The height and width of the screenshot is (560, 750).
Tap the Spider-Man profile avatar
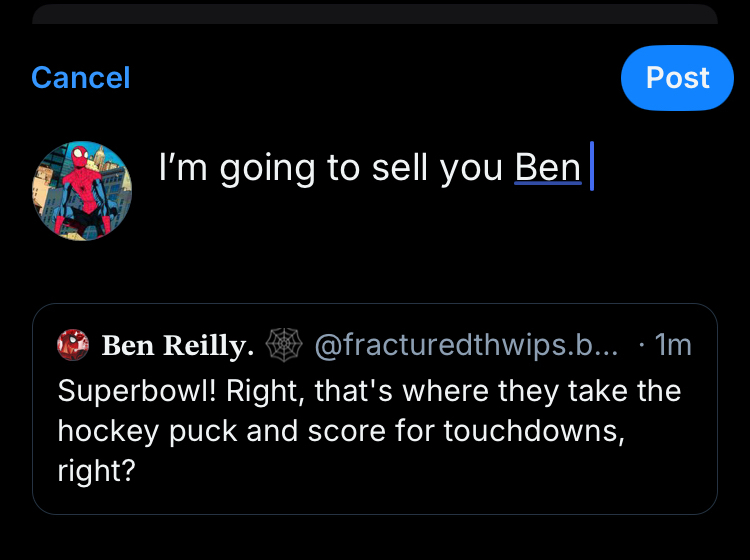(82, 190)
